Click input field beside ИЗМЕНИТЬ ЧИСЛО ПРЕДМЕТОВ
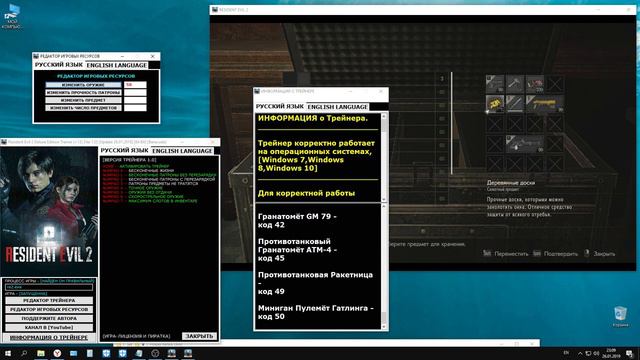Viewport: 640px width, 360px height. (x=135, y=108)
